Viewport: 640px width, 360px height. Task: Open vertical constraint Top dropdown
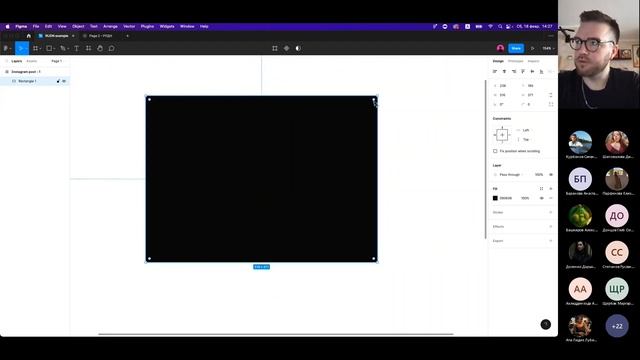click(525, 140)
